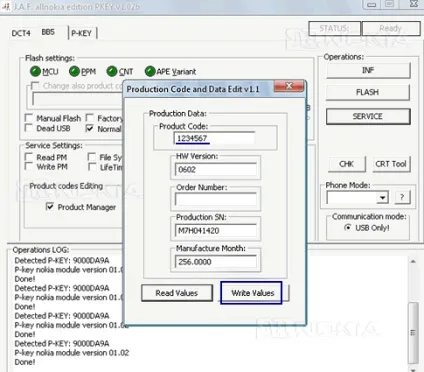Open the CRT Tool button
Screen dimensions: 424x372
391,164
